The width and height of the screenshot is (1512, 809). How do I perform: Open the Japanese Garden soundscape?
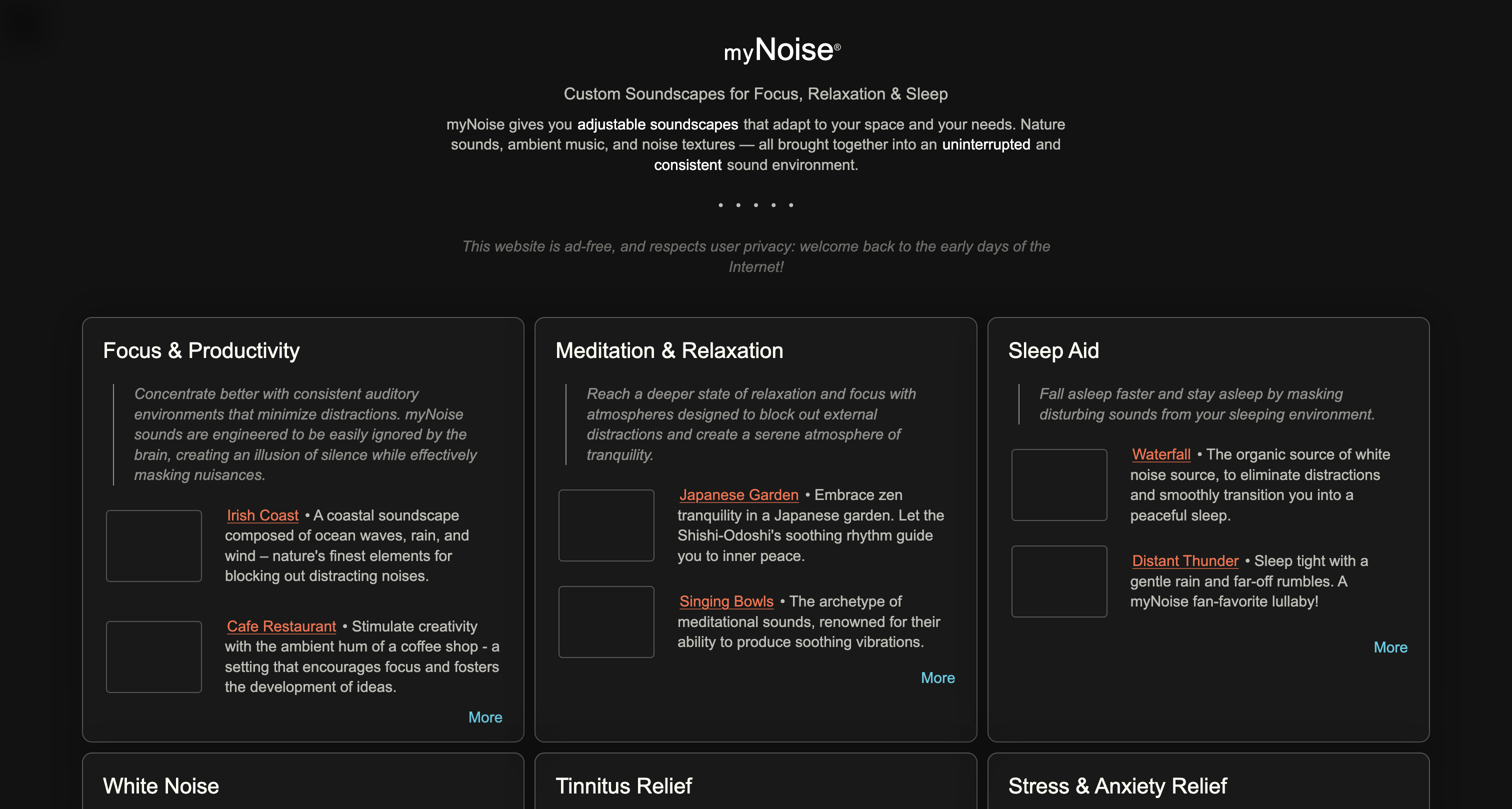click(x=739, y=495)
